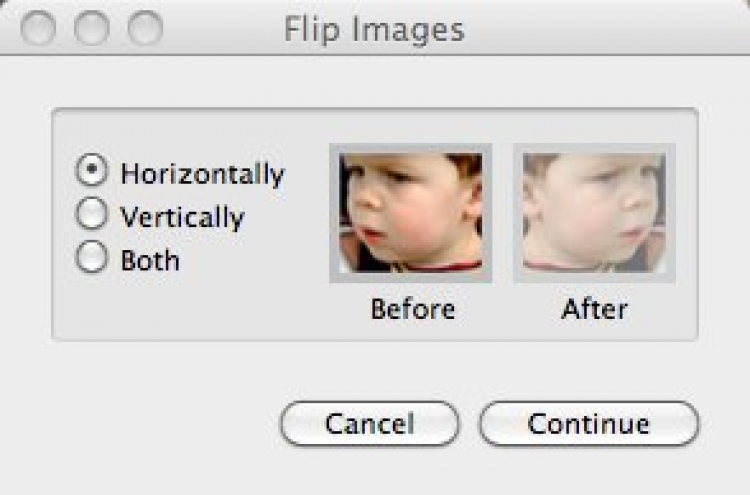Image resolution: width=750 pixels, height=495 pixels.
Task: Click the "Flip Images" title text
Action: (374, 29)
